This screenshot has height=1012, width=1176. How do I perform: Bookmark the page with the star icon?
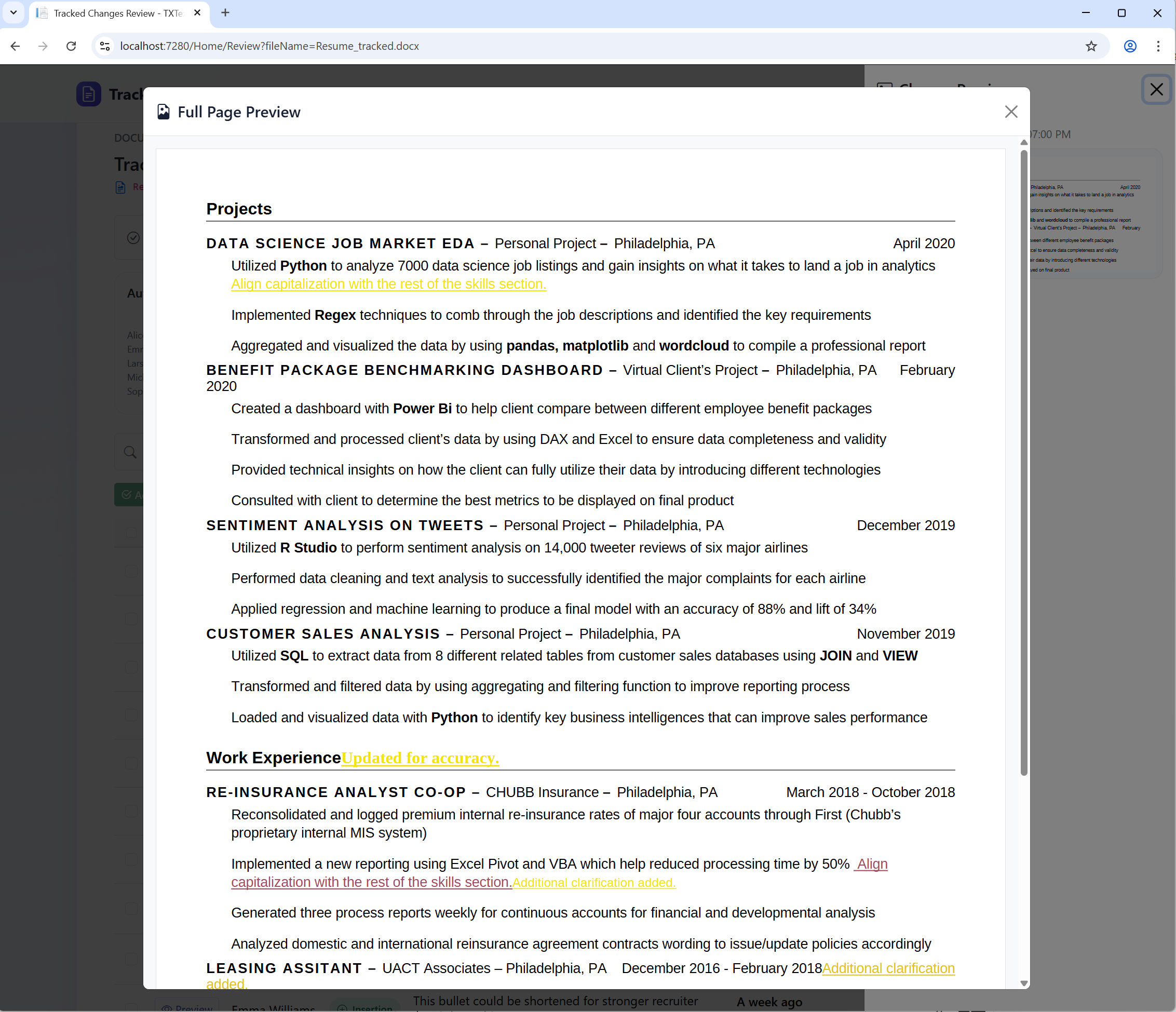click(x=1091, y=46)
